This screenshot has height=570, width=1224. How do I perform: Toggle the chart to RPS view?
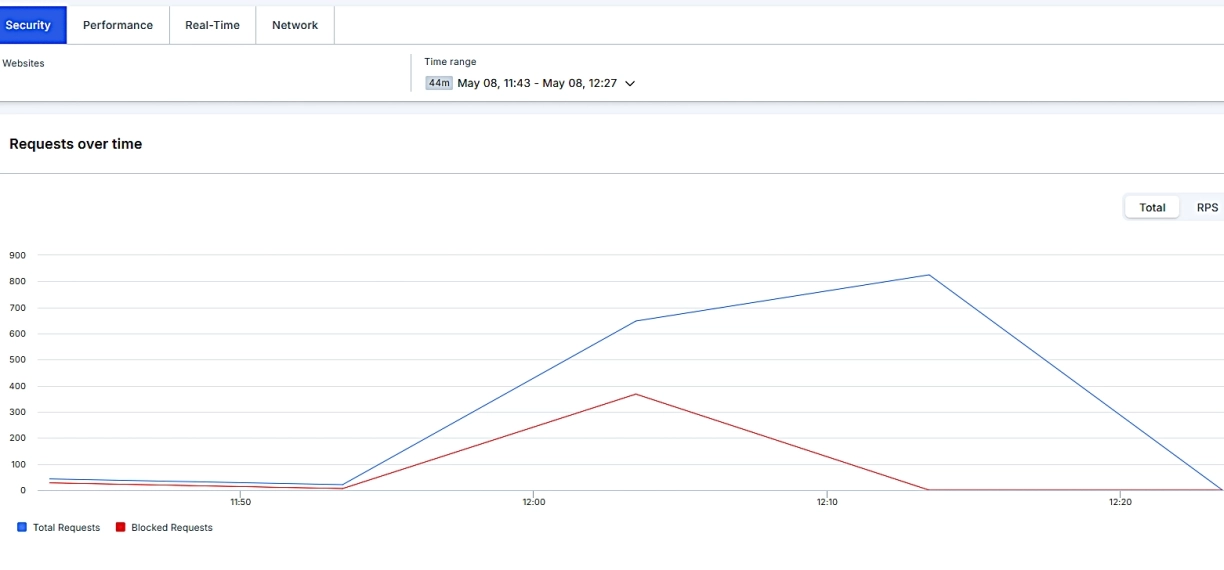(1207, 207)
